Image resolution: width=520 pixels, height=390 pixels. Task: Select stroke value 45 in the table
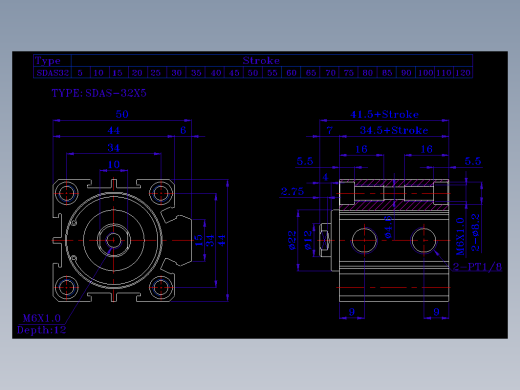click(234, 73)
